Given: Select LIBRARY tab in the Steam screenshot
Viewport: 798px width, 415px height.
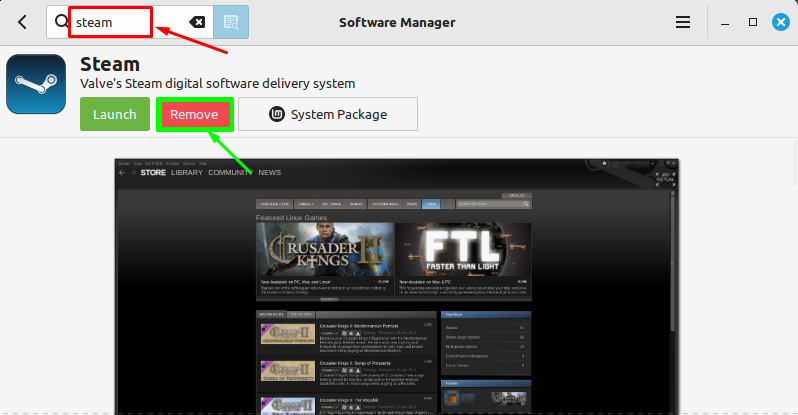Looking at the screenshot, I should pos(187,173).
